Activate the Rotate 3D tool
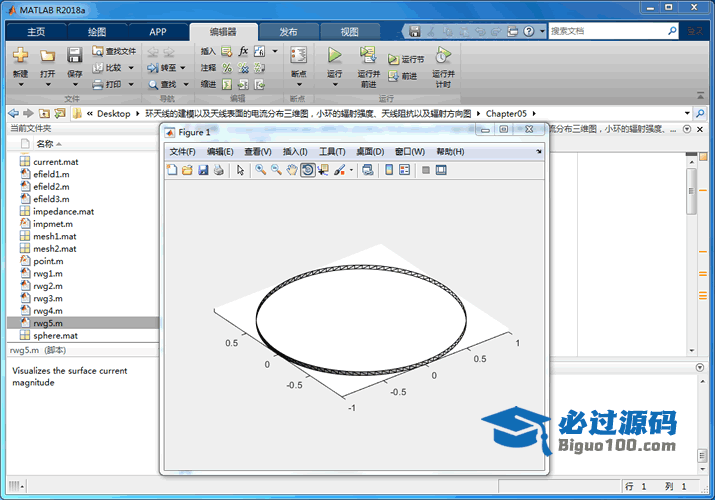715x500 pixels. (307, 170)
